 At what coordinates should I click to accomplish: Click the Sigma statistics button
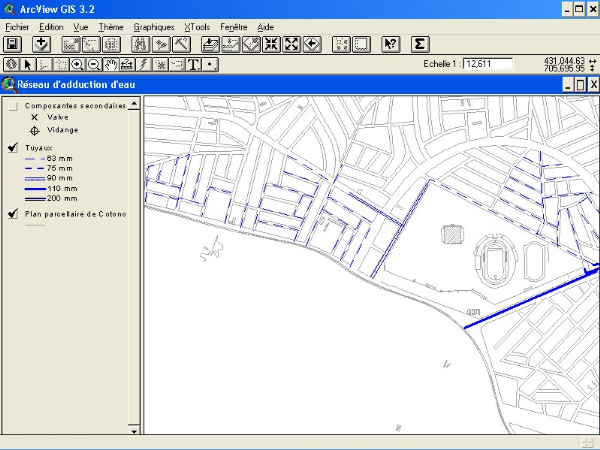[x=420, y=44]
